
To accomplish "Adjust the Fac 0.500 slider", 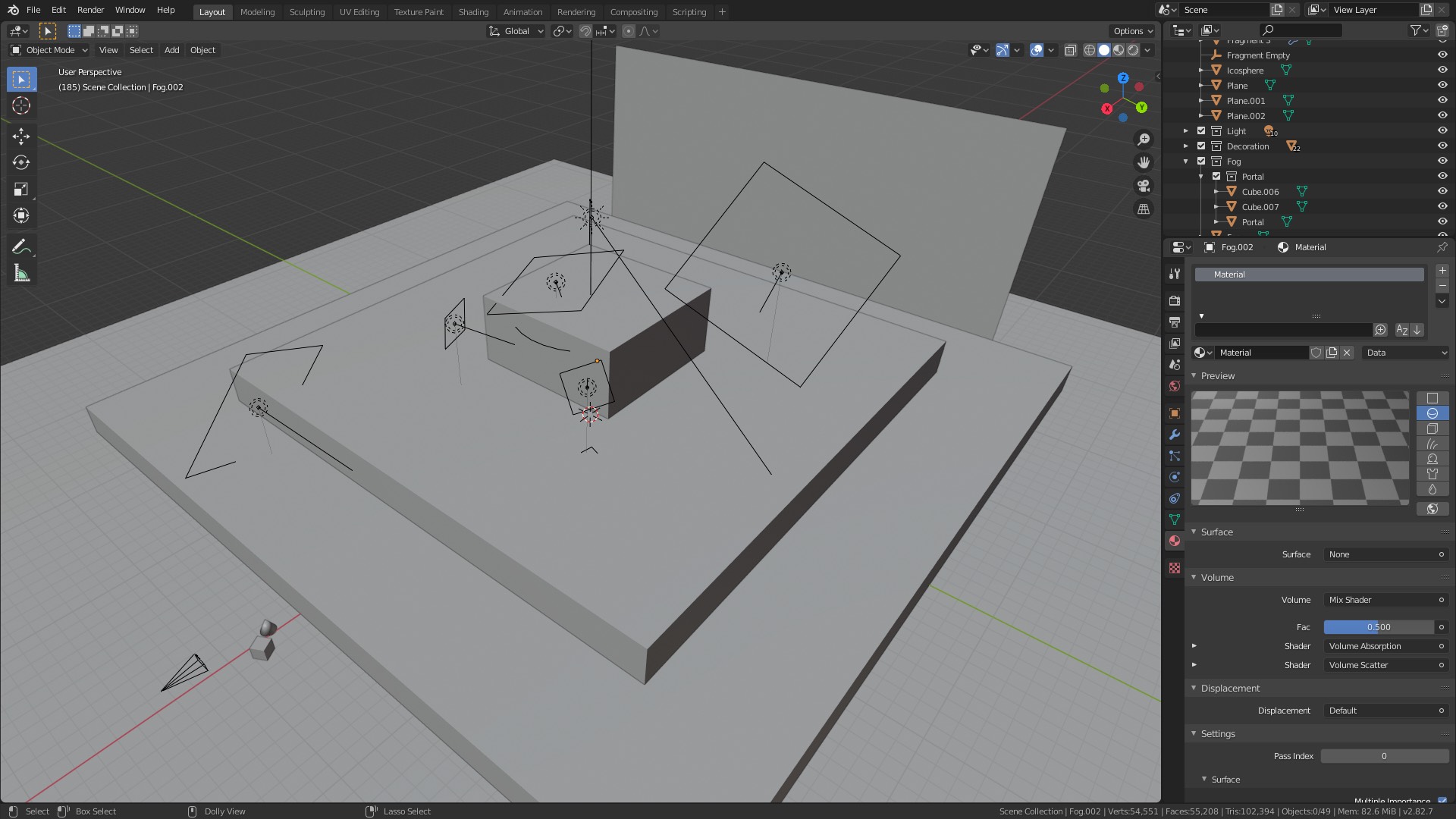I will pos(1379,627).
